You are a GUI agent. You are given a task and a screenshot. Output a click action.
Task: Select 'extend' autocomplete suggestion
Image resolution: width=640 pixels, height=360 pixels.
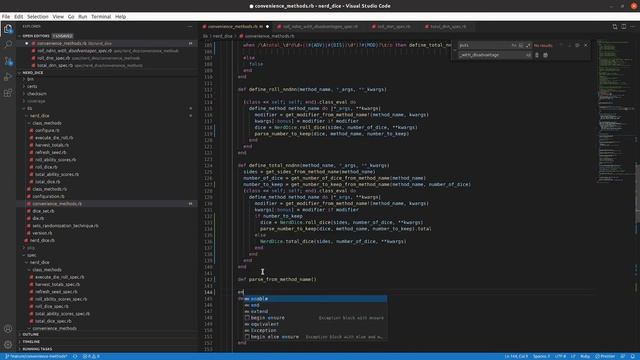[x=315, y=311]
